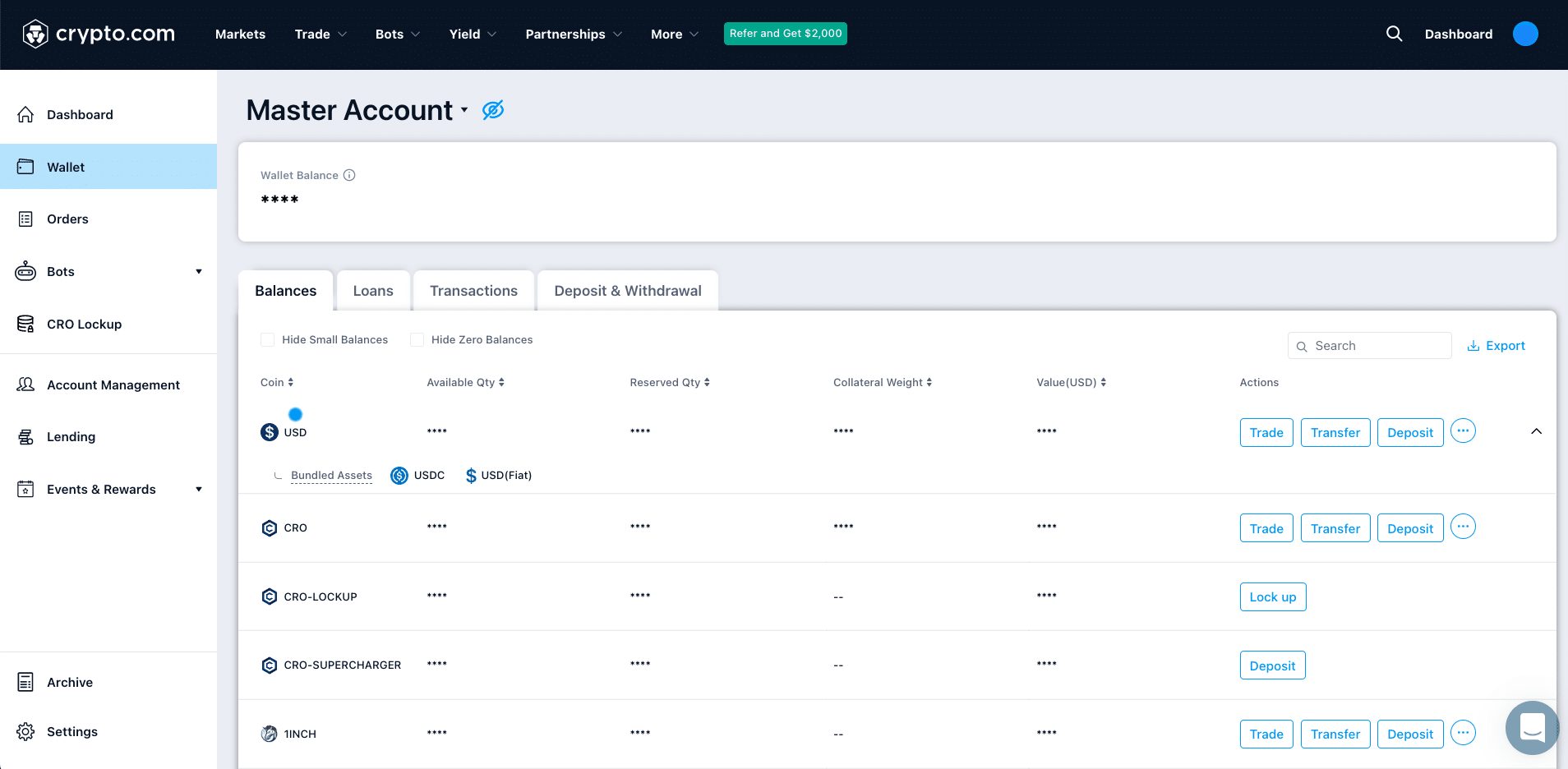Screen dimensions: 1568x769
Task: Click the Lending icon in sidebar
Action: coord(25,436)
